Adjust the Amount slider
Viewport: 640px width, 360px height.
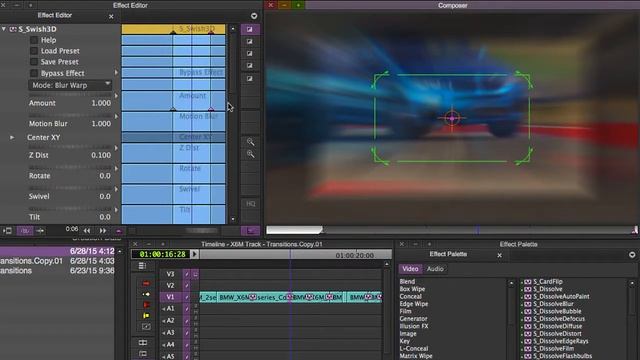coord(70,96)
